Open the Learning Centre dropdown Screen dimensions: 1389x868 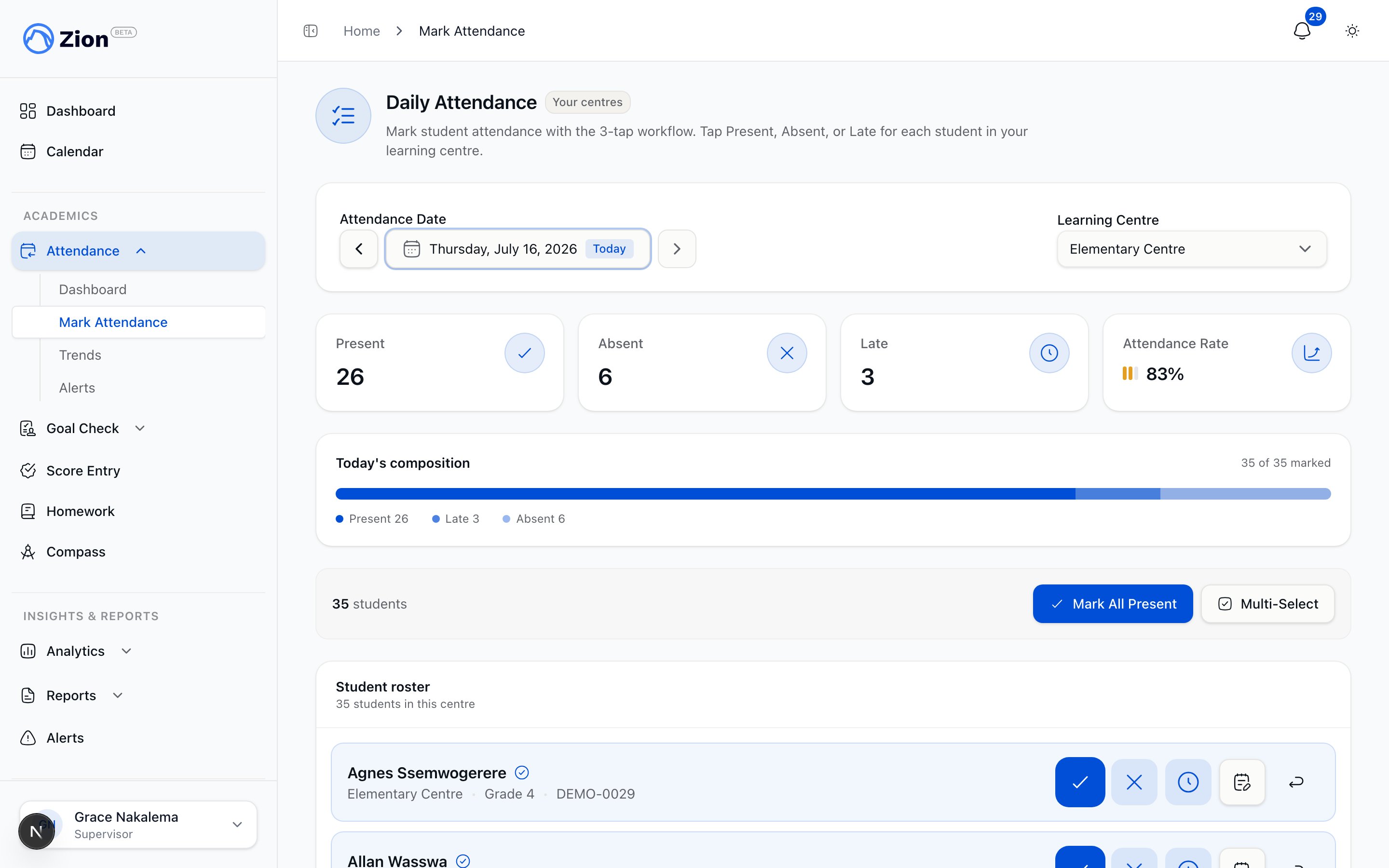point(1192,249)
